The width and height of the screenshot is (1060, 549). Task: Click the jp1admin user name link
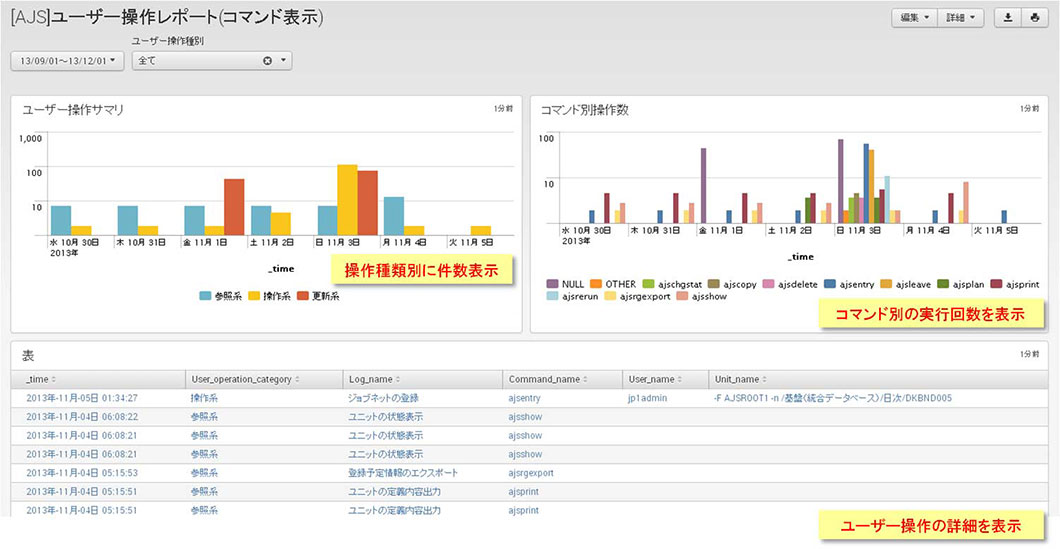click(x=650, y=398)
